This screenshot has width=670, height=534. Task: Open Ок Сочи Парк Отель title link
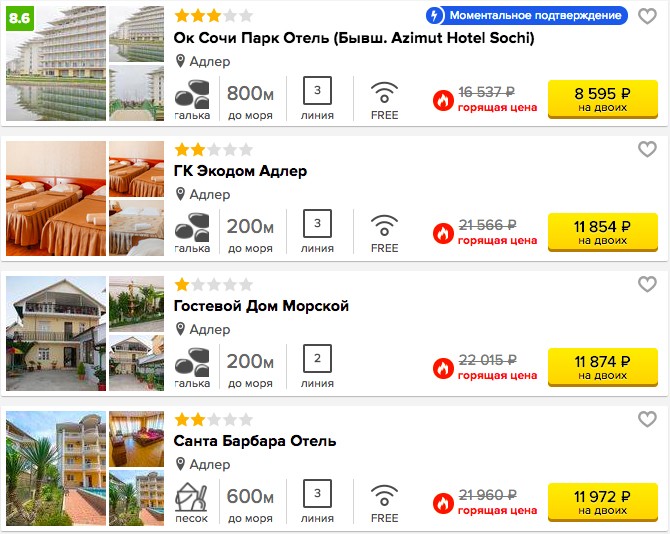click(x=354, y=38)
